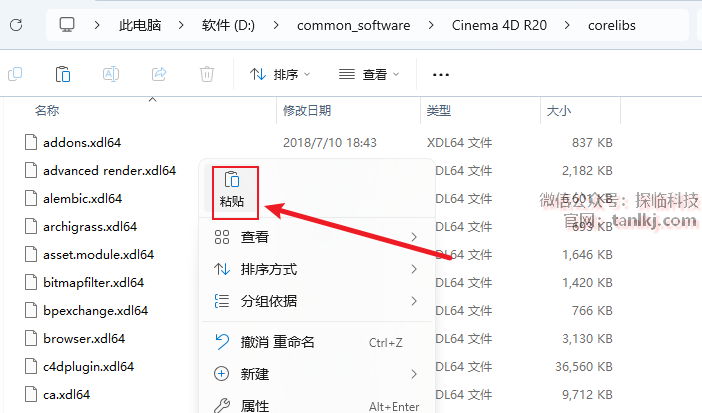Viewport: 702px width, 413px height.
Task: Go to common_software in breadcrumb
Action: [x=353, y=25]
